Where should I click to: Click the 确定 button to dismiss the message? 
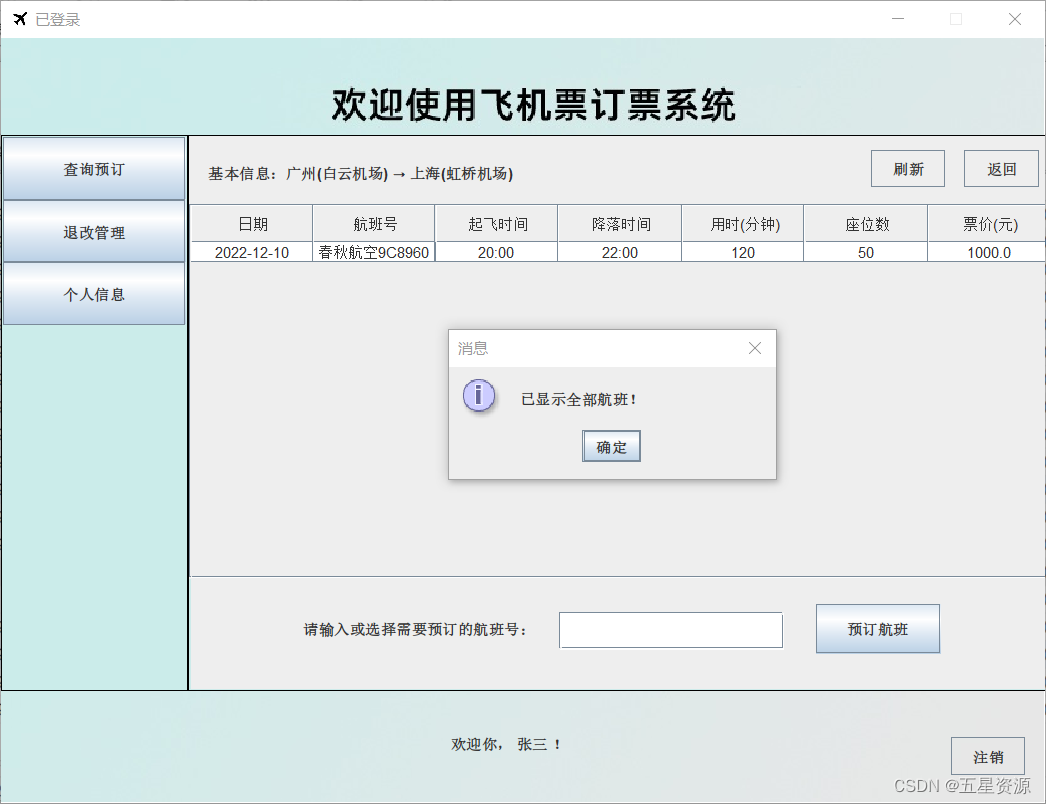point(610,445)
